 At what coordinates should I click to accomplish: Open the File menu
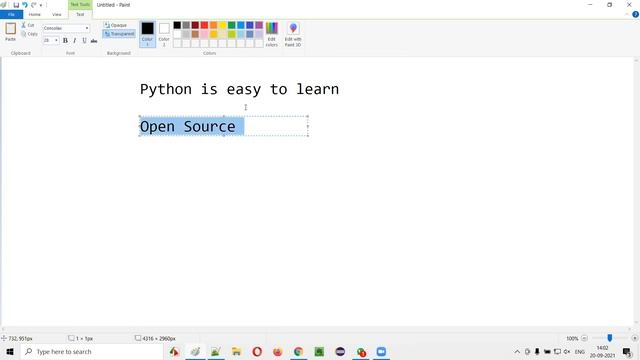[11, 15]
